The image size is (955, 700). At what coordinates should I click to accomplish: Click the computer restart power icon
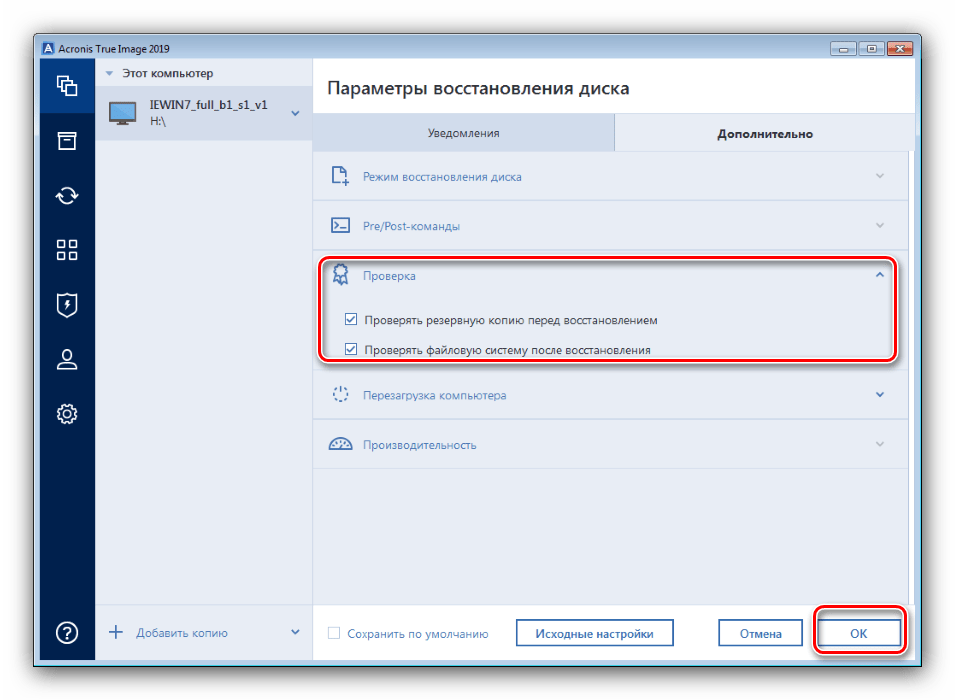coord(340,394)
